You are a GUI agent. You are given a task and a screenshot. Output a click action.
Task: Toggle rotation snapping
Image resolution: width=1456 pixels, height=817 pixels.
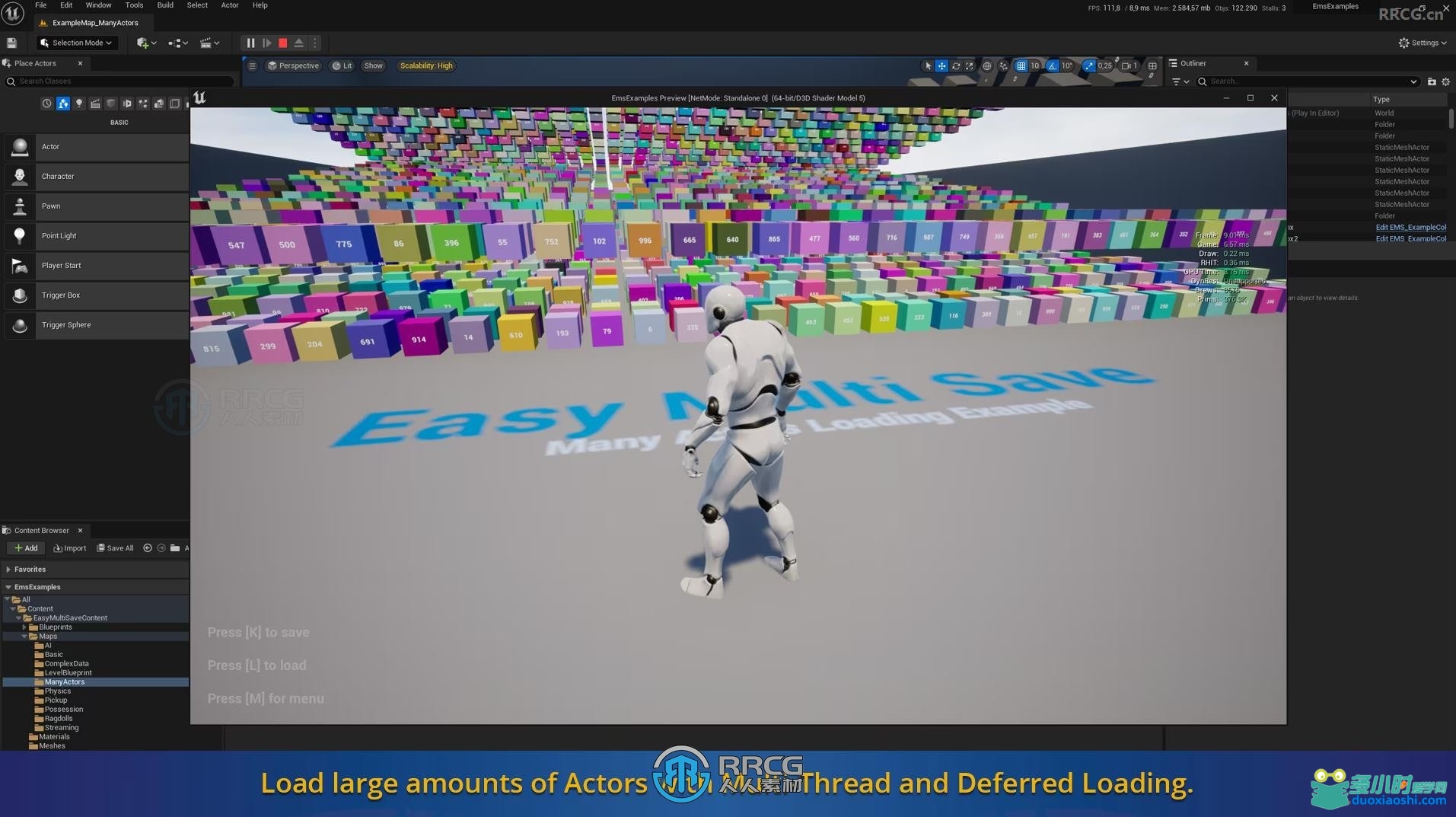coord(1053,66)
